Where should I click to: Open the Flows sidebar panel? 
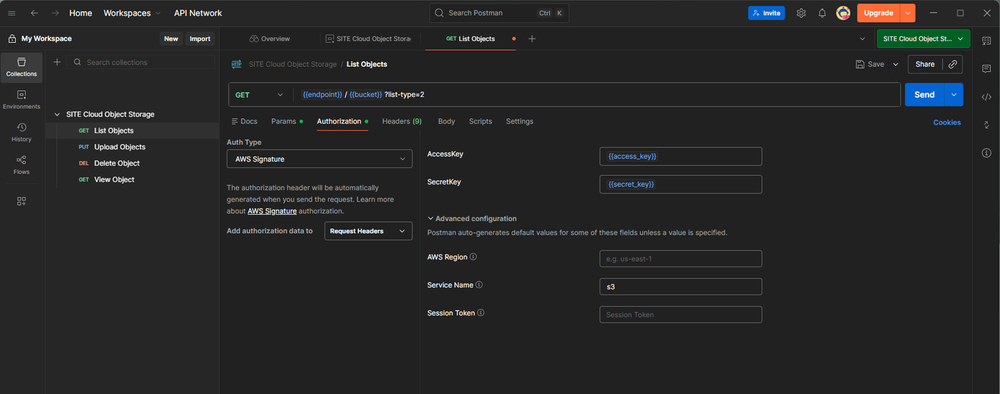click(22, 165)
